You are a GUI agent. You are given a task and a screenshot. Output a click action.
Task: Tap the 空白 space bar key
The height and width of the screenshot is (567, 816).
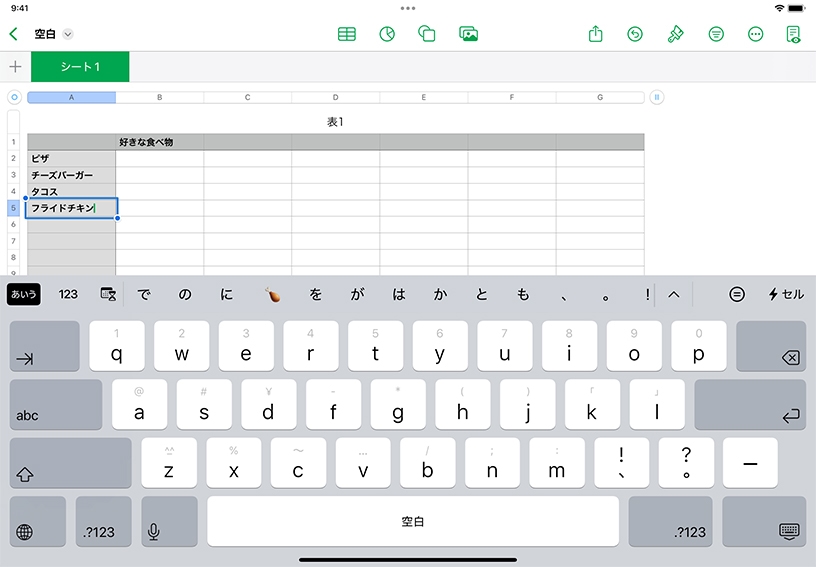pos(413,521)
